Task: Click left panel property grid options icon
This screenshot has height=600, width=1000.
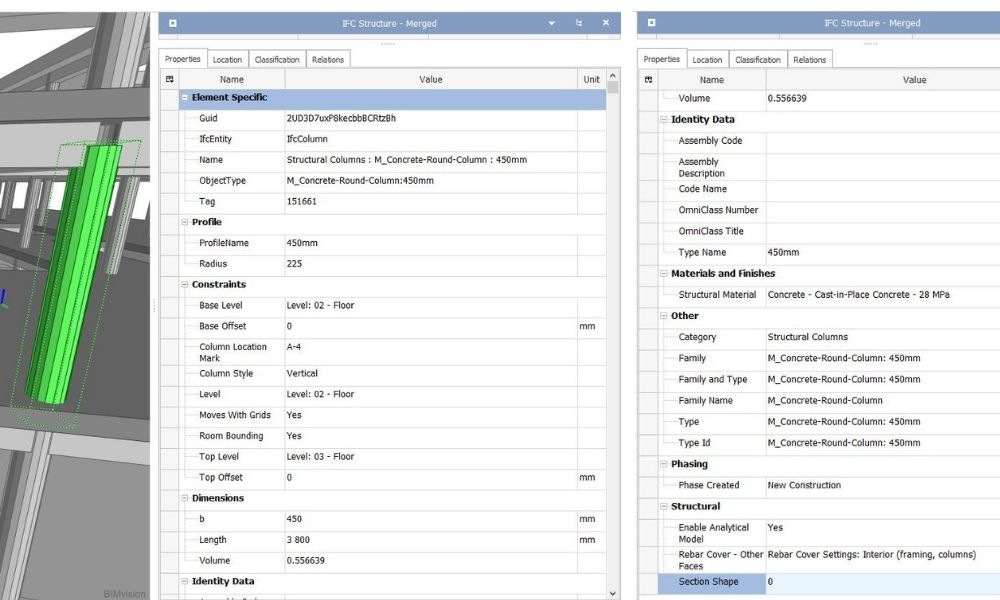Action: (x=170, y=79)
